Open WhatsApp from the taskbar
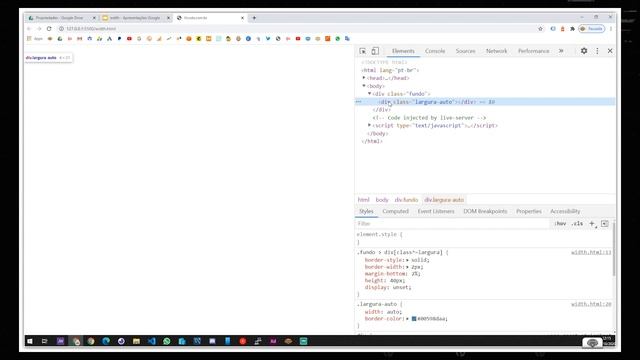Viewport: 640px width, 360px height. (167, 341)
